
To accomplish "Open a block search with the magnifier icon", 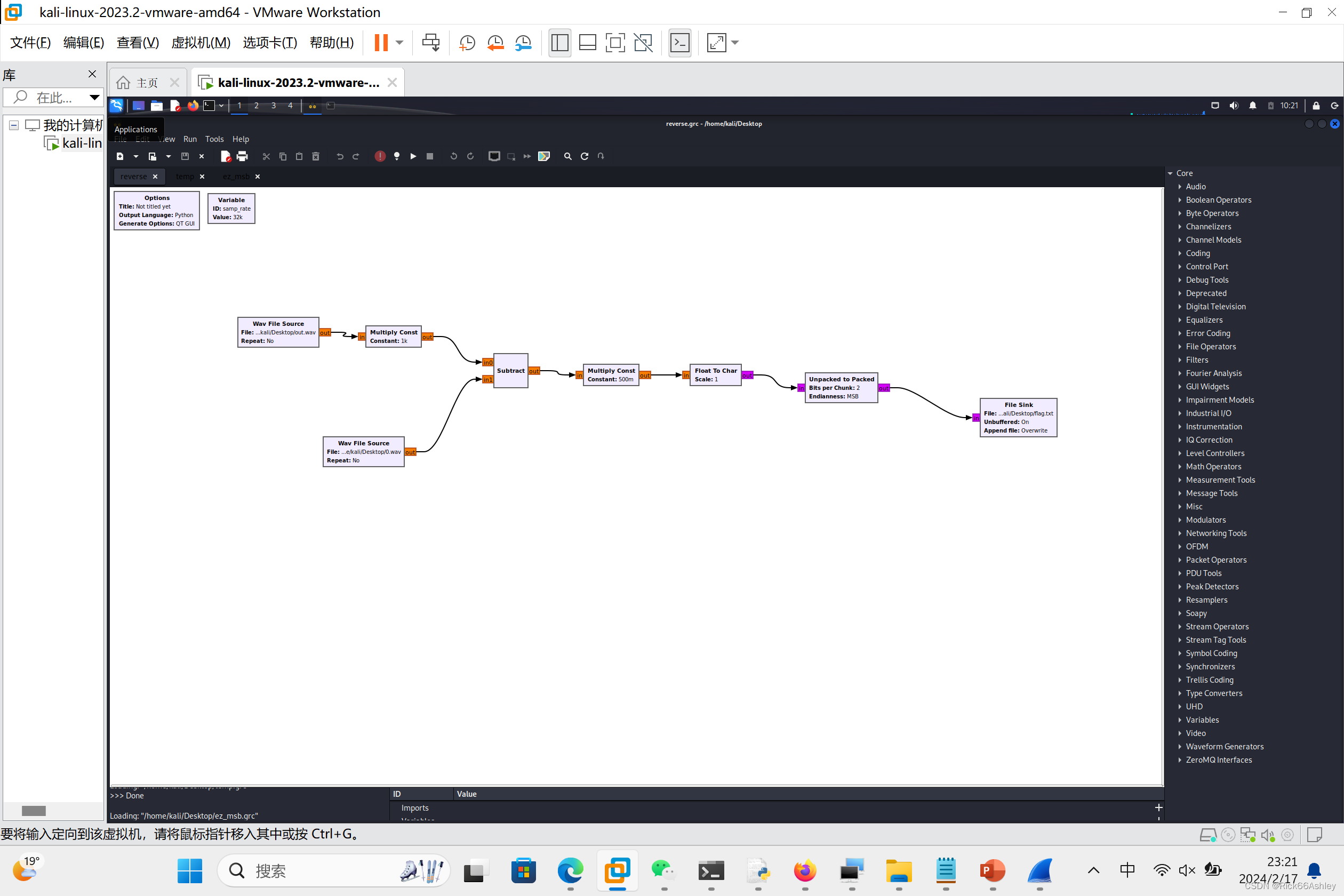I will coord(567,156).
